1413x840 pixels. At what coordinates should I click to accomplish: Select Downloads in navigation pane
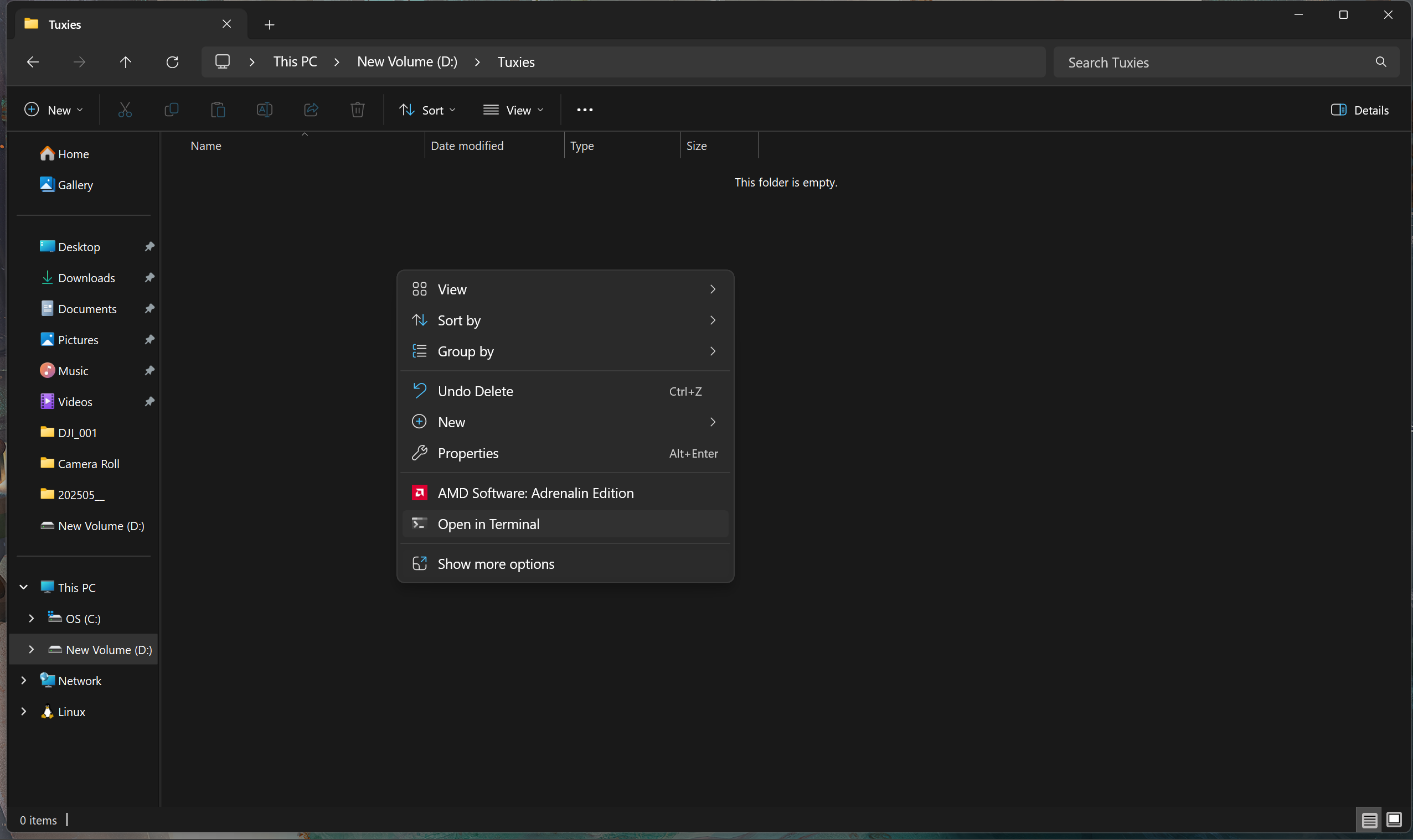point(84,278)
